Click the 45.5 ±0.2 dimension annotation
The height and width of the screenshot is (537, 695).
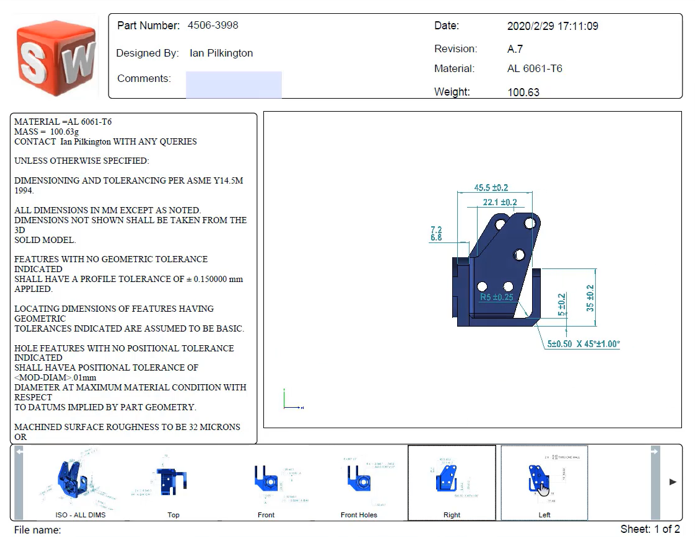click(x=491, y=187)
